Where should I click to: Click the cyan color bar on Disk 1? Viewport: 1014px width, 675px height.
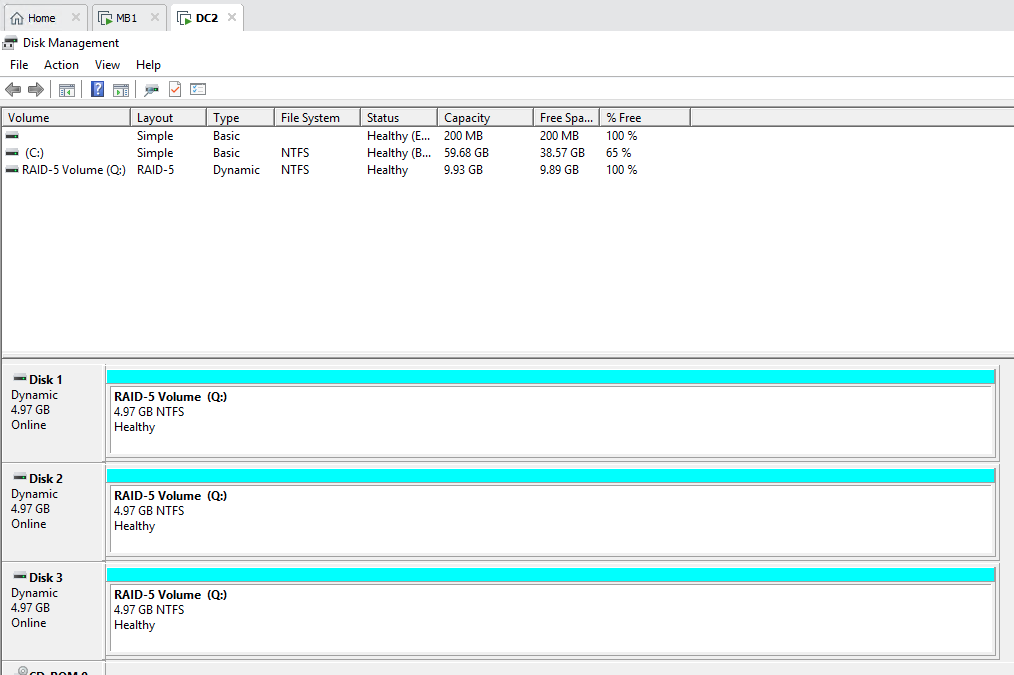[550, 376]
